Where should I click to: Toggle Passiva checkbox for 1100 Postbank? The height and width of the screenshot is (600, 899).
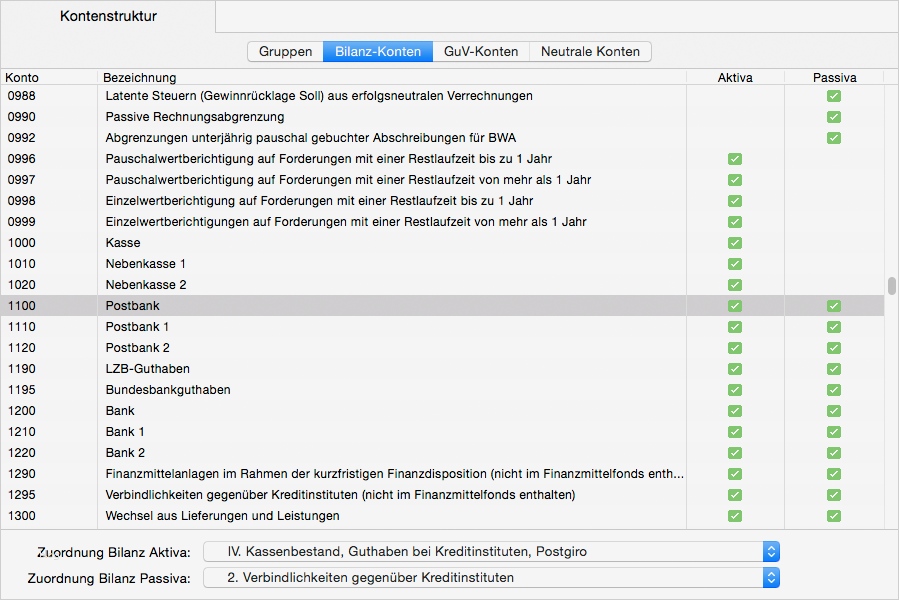pyautogui.click(x=834, y=306)
